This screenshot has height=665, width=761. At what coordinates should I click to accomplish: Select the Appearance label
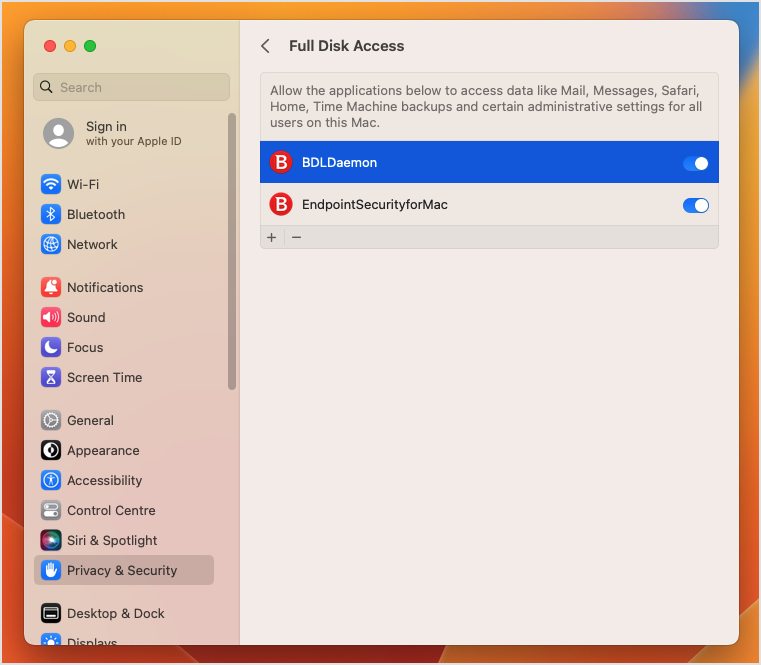click(103, 450)
